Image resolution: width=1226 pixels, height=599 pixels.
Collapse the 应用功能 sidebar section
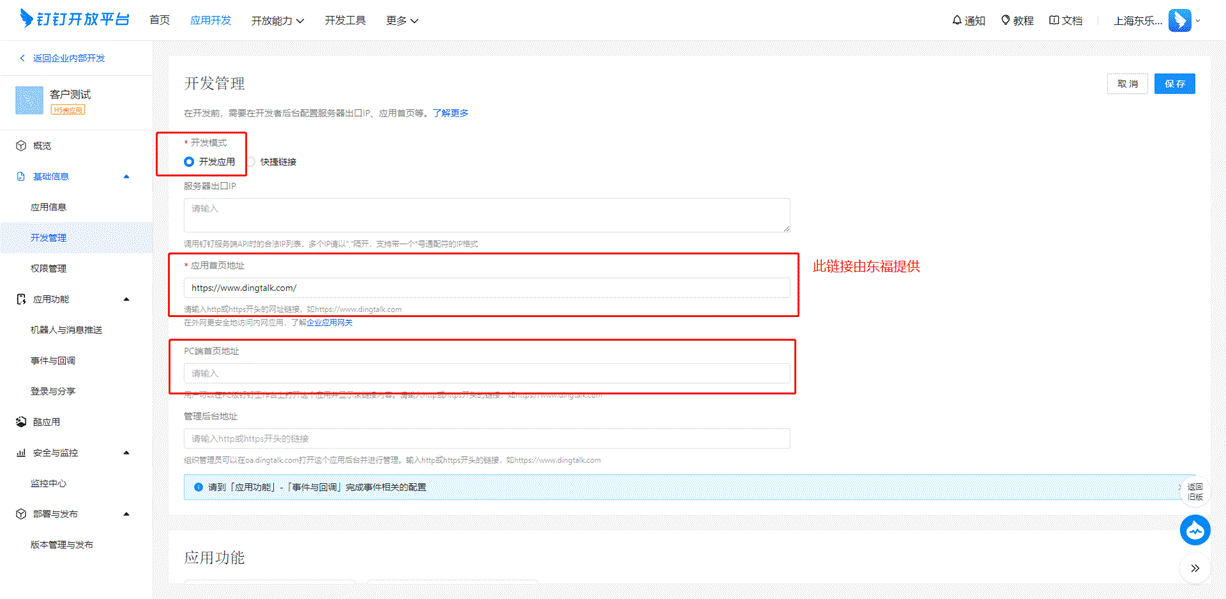click(126, 299)
